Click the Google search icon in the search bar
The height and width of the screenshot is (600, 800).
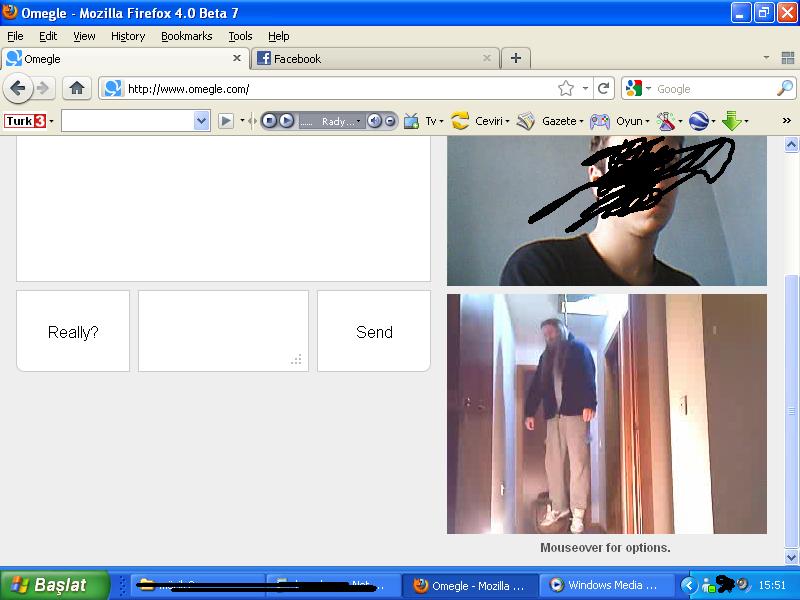tap(632, 88)
